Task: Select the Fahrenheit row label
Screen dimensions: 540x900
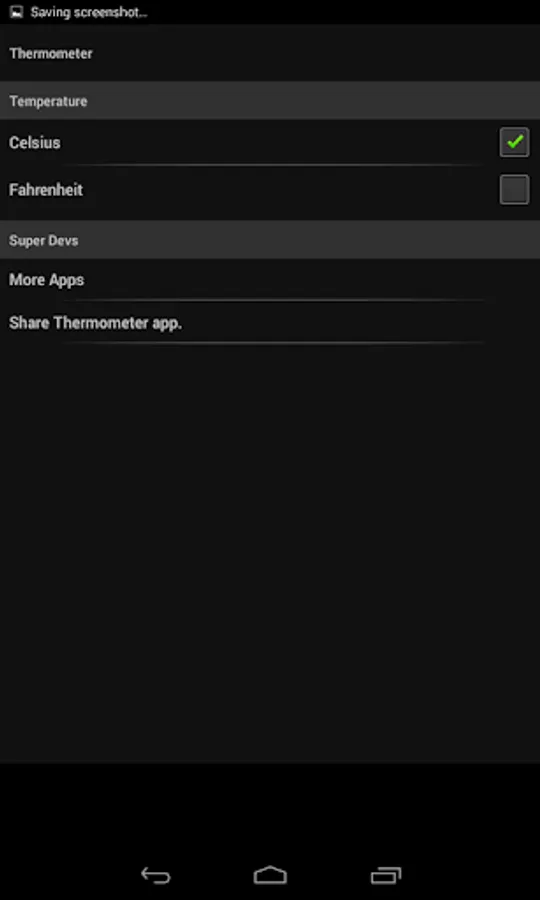Action: coord(46,190)
